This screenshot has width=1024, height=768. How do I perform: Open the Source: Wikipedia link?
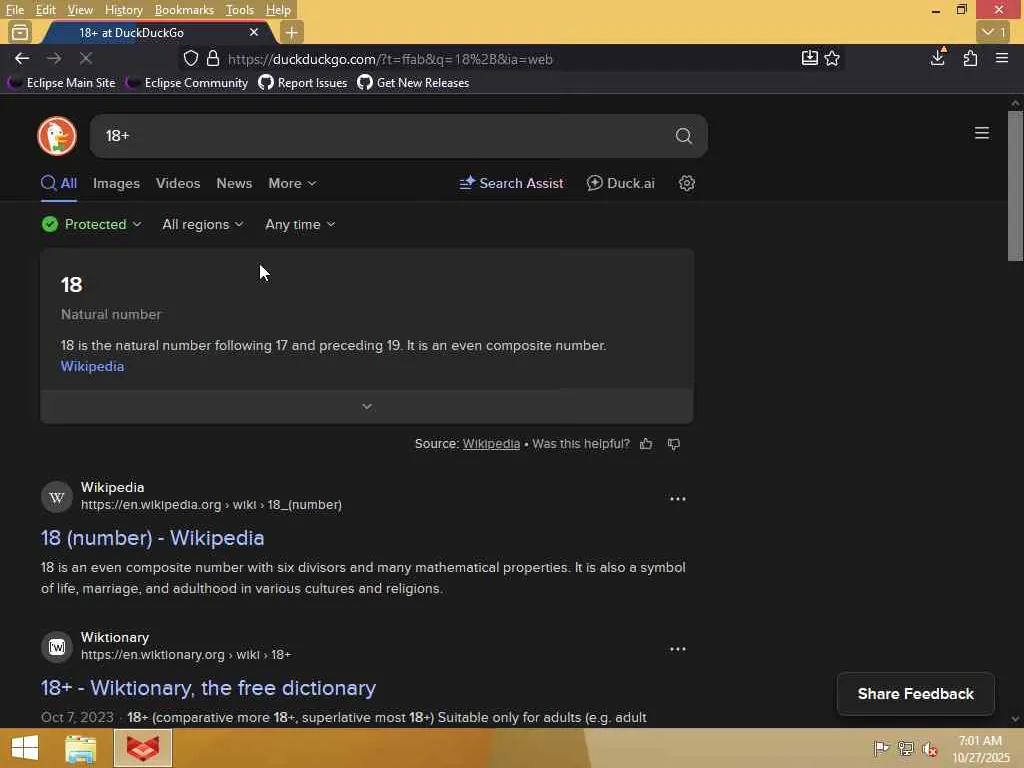point(491,444)
